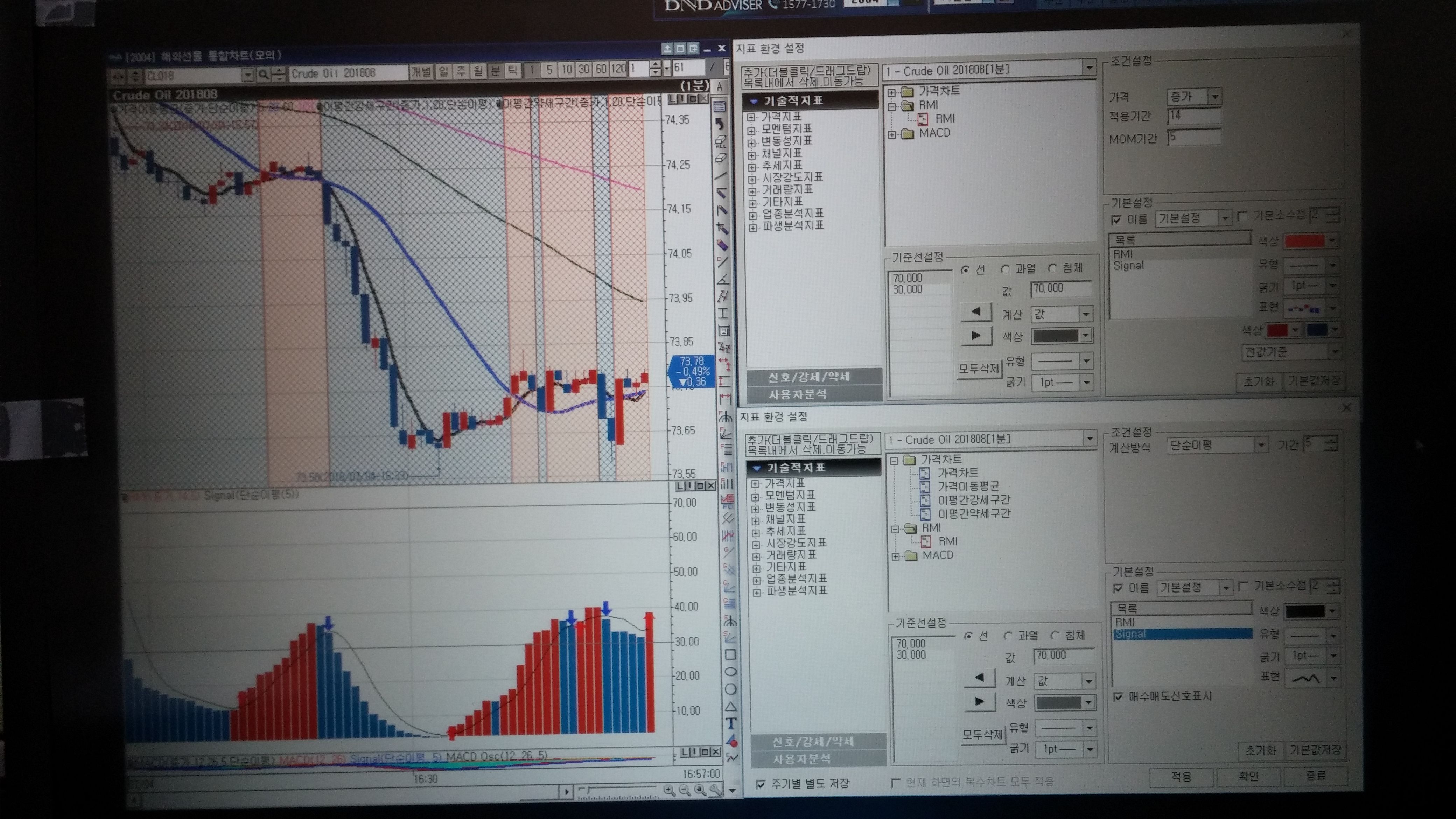Expand the MACD folder in lower dialog

[x=895, y=556]
